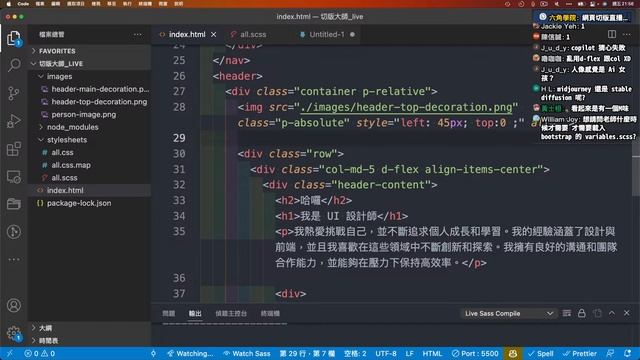Image resolution: width=640 pixels, height=360 pixels.
Task: Open the Manage settings gear
Action: [14, 333]
